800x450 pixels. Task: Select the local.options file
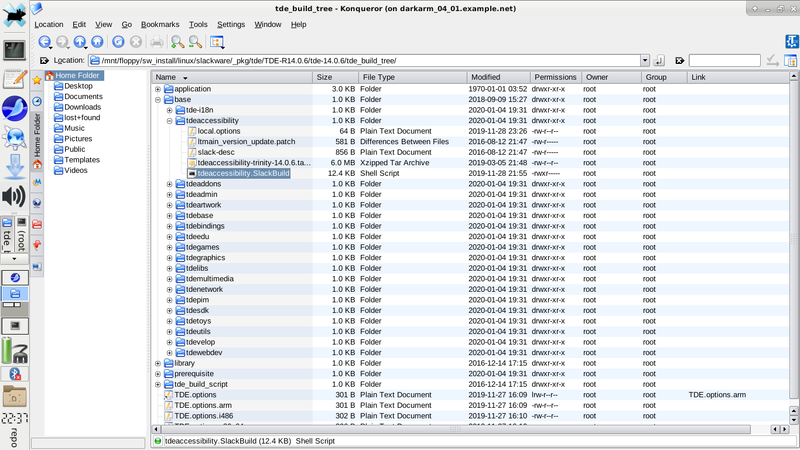218,131
